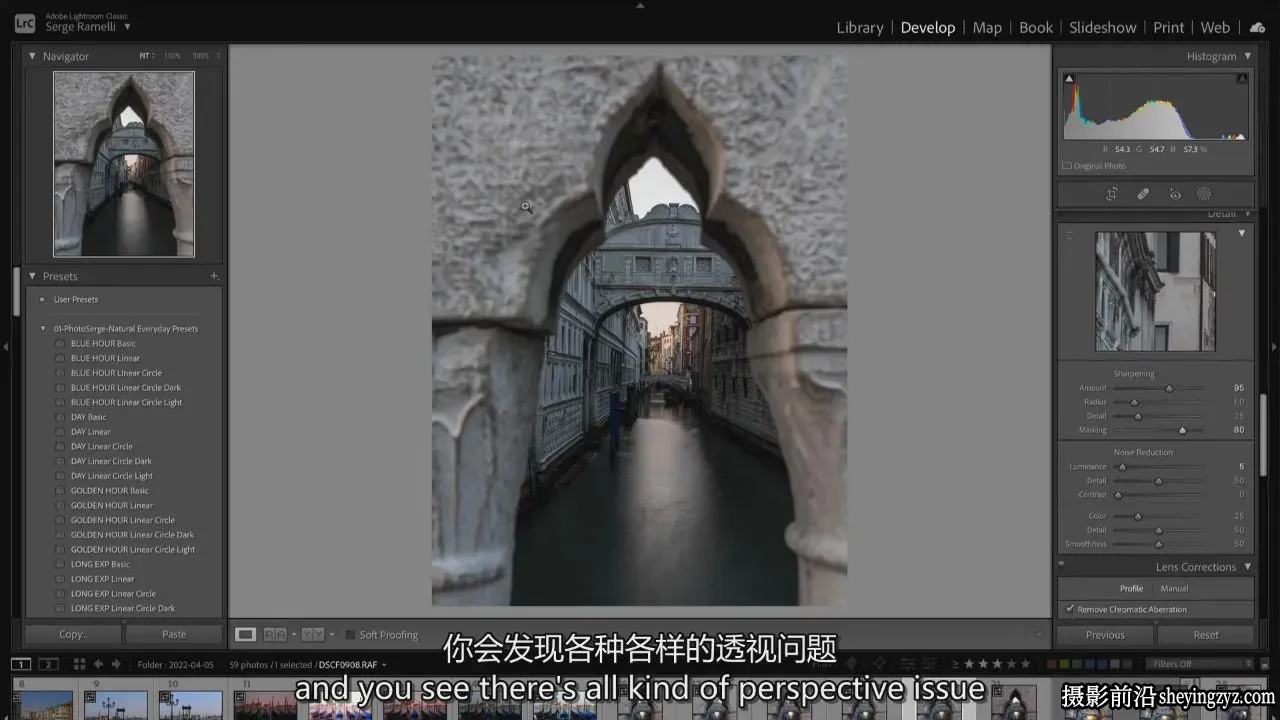Switch to Manual tab in Lens Corrections
The height and width of the screenshot is (720, 1280).
click(x=1174, y=588)
